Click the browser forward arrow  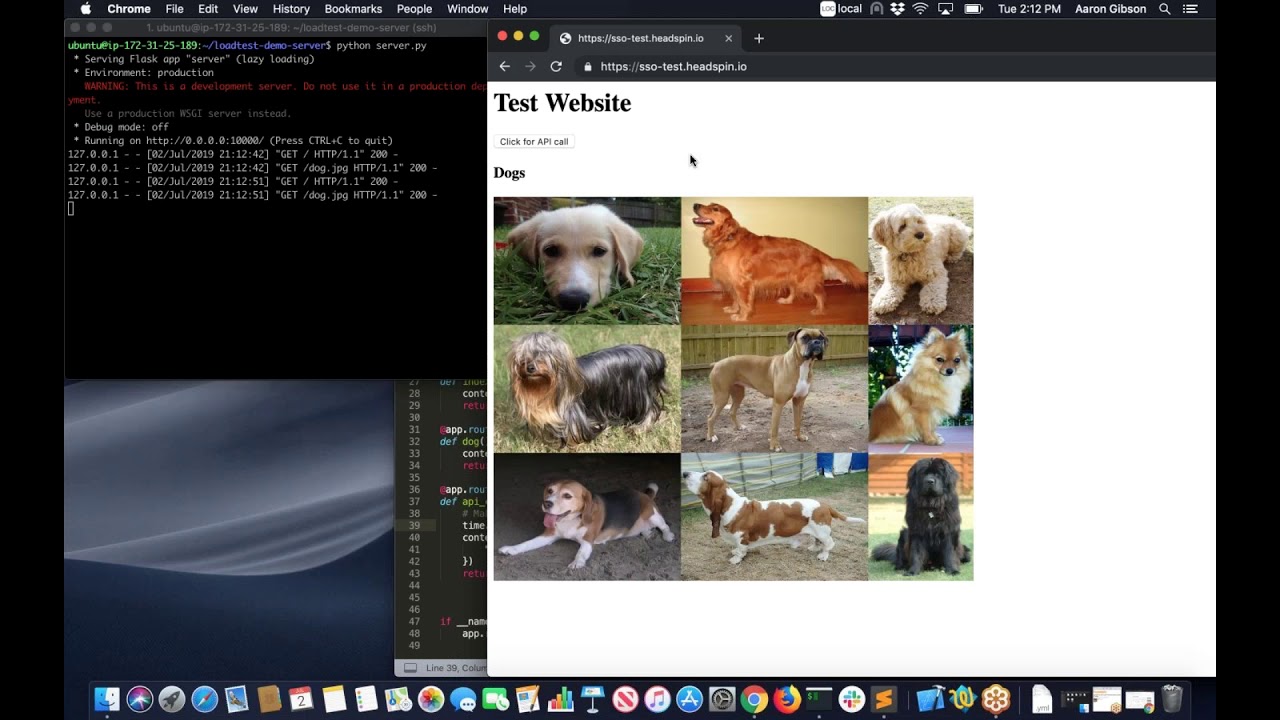pyautogui.click(x=530, y=66)
